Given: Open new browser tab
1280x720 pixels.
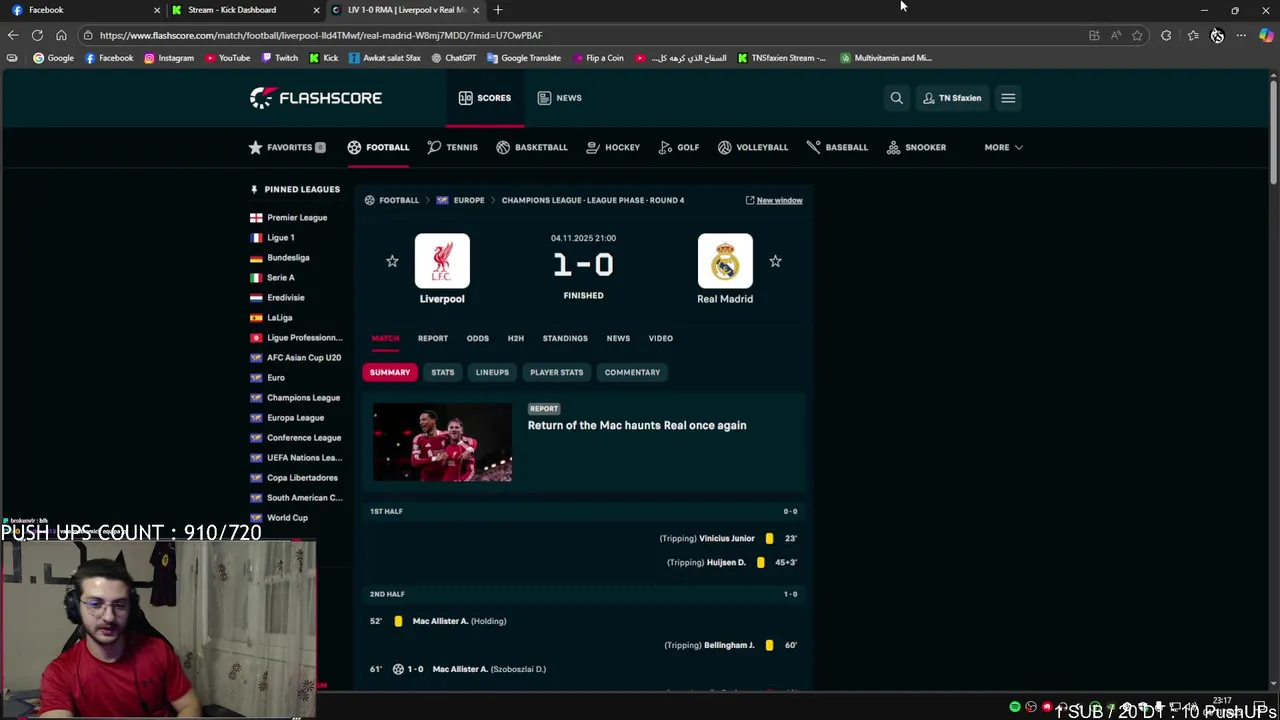Looking at the screenshot, I should tap(498, 10).
